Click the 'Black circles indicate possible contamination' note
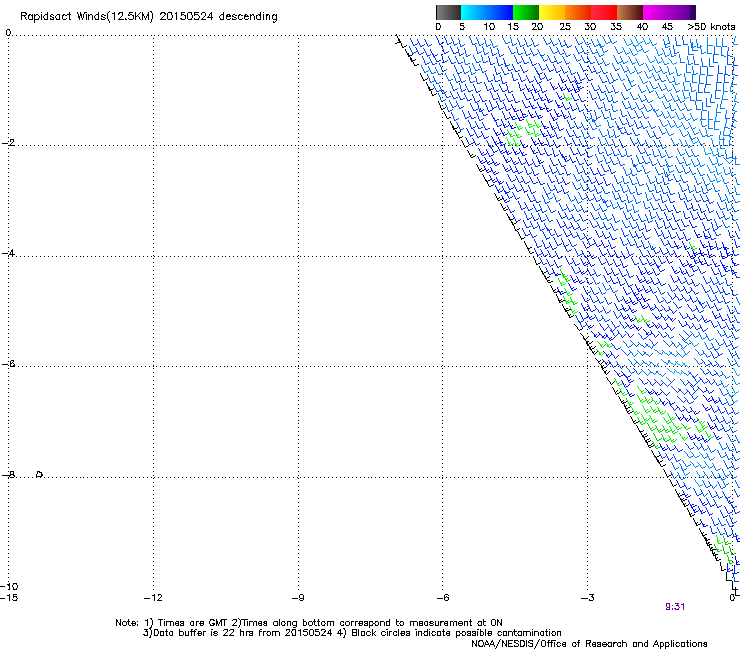The image size is (740, 650). pyautogui.click(x=456, y=633)
